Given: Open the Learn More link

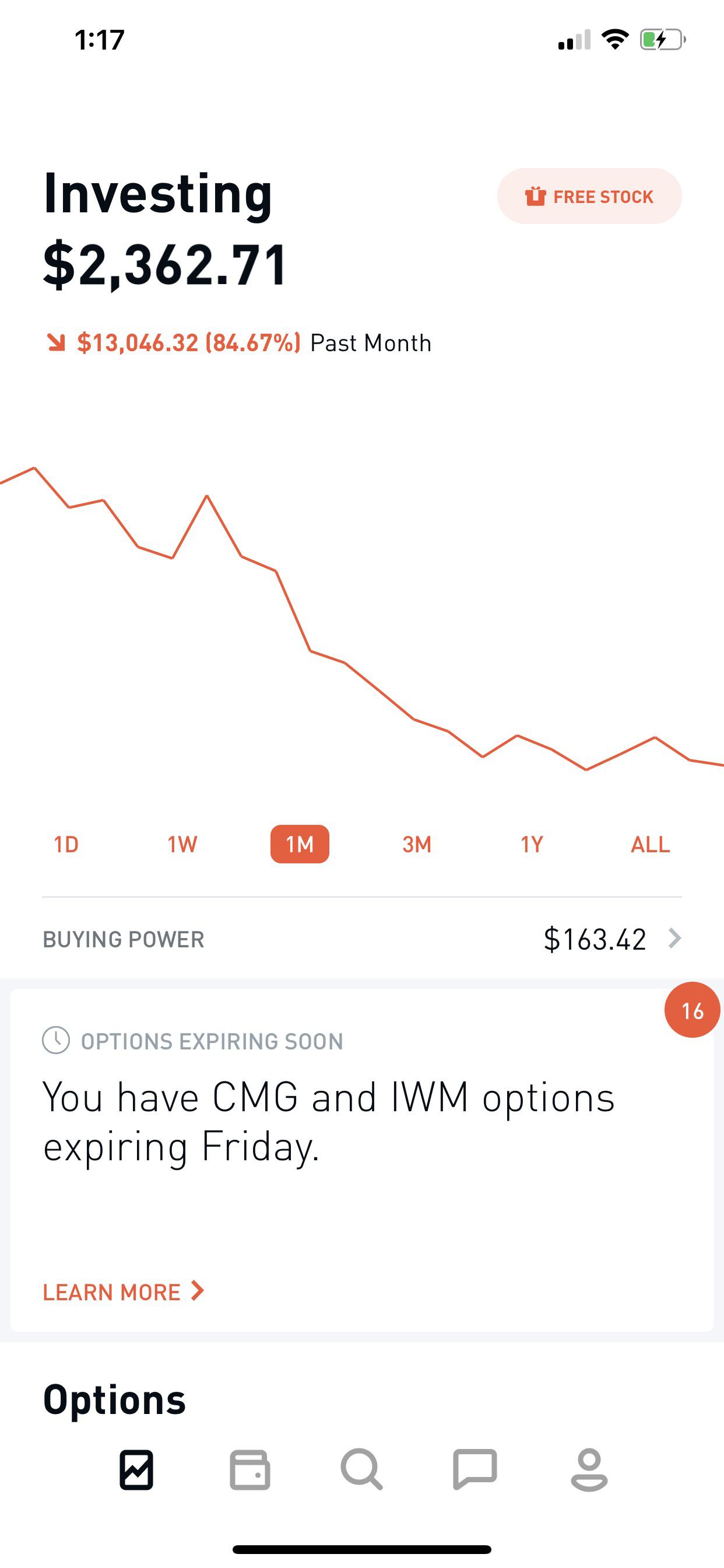Looking at the screenshot, I should (112, 1291).
